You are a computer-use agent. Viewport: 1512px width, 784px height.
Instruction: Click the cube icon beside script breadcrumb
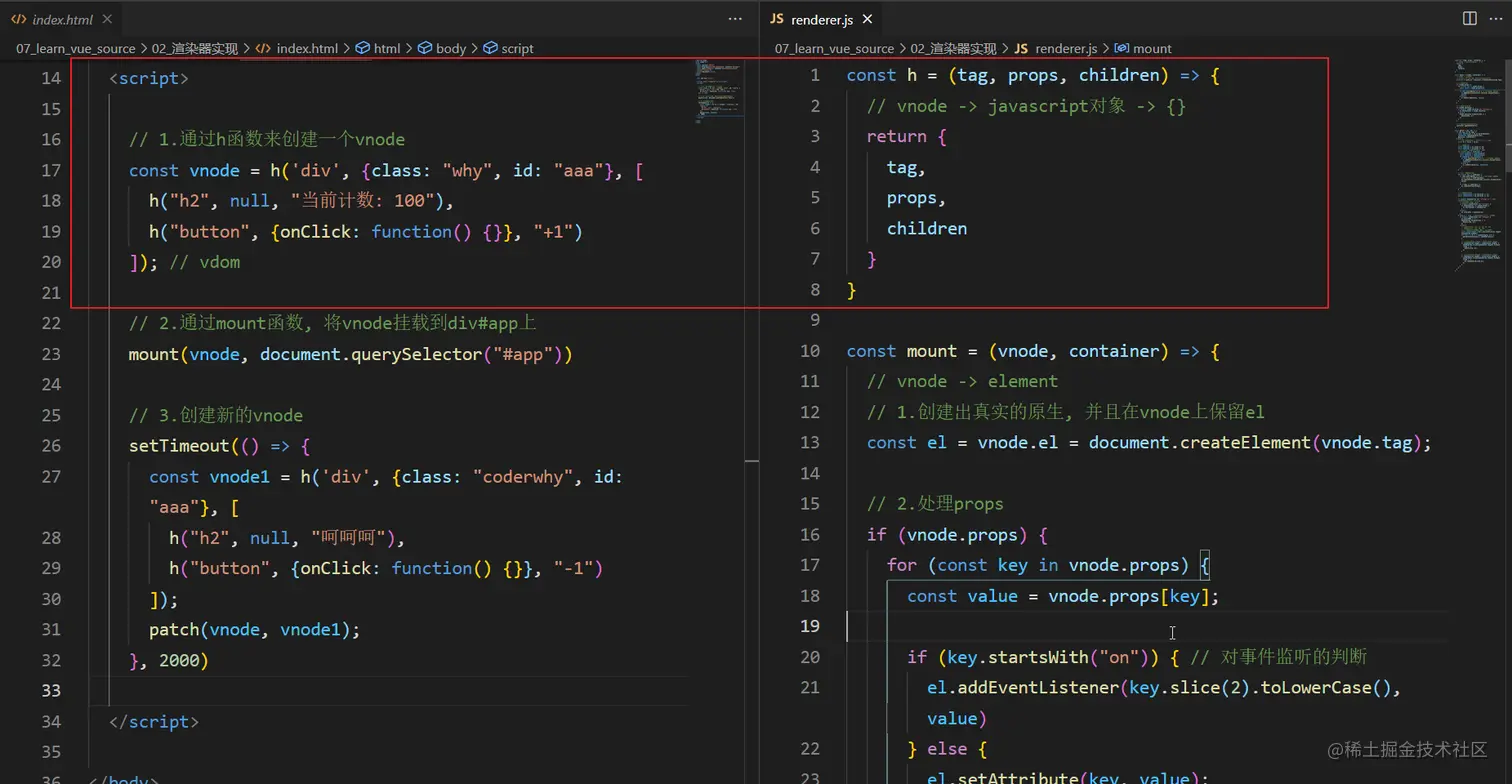pos(491,48)
